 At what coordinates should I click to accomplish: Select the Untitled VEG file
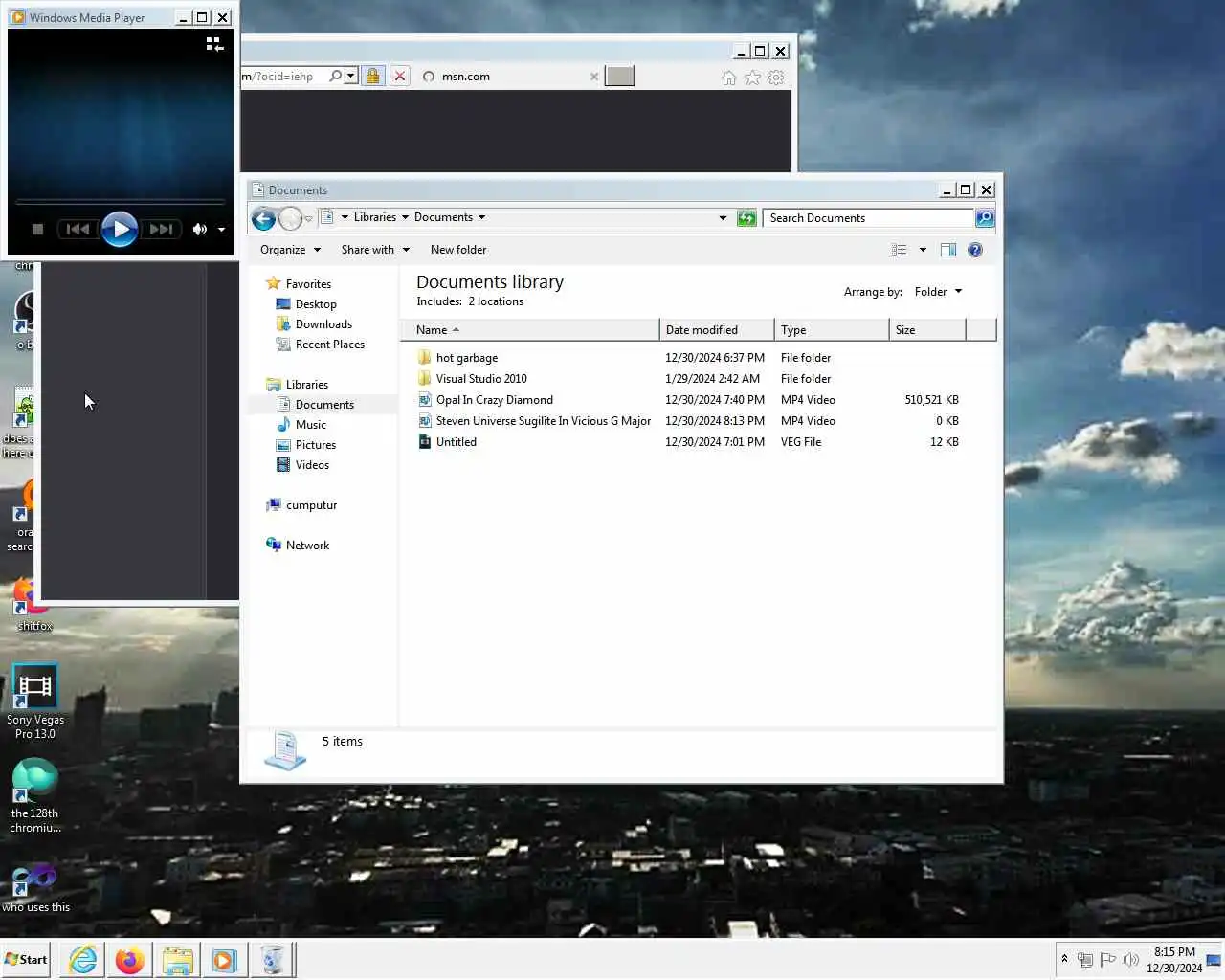(457, 442)
